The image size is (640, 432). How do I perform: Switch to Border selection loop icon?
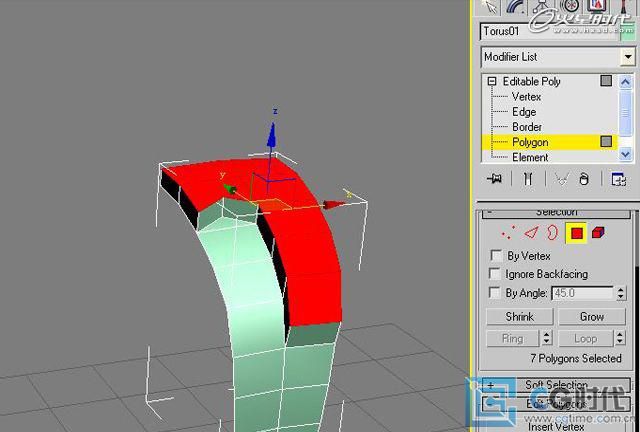tap(552, 233)
